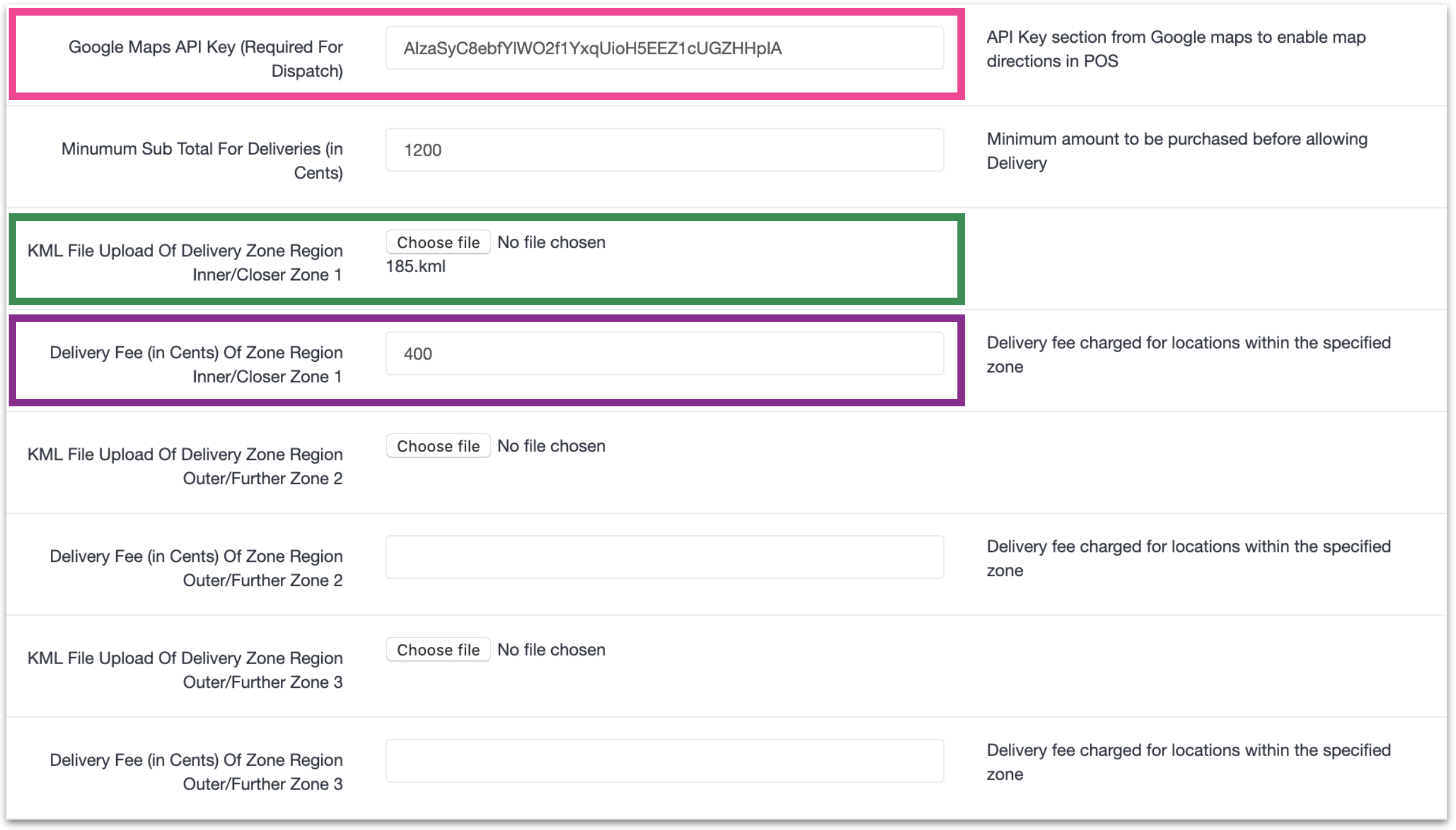Viewport: 1456px width, 830px height.
Task: Click the Minimum Sub Total For Deliveries field
Action: coord(664,150)
